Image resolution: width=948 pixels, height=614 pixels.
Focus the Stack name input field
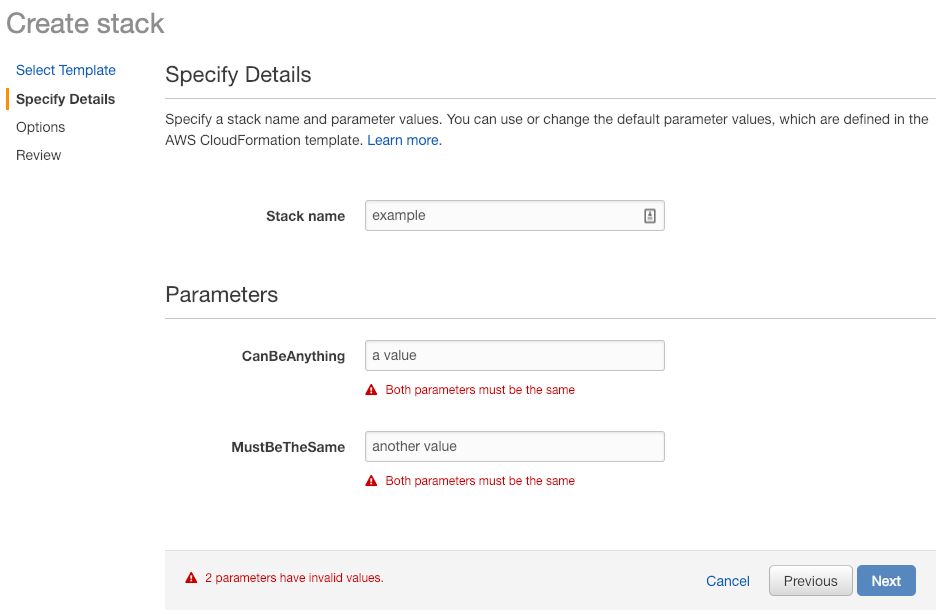(515, 216)
